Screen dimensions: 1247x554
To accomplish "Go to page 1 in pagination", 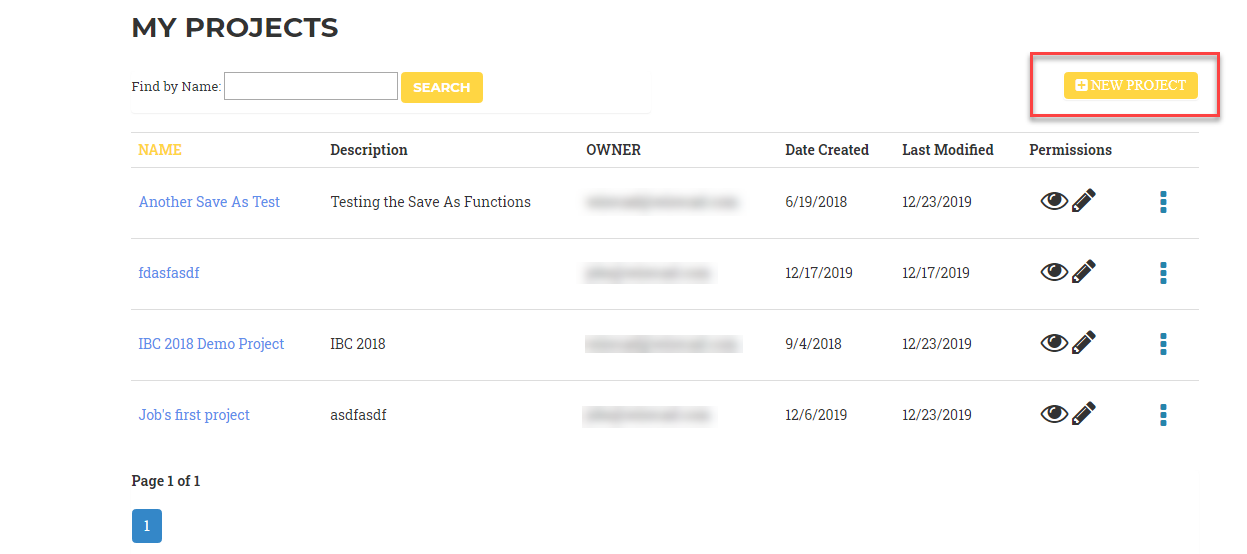I will point(147,526).
